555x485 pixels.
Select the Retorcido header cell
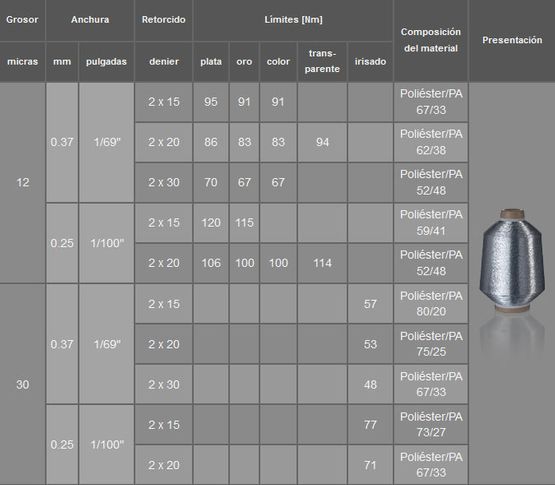click(164, 20)
